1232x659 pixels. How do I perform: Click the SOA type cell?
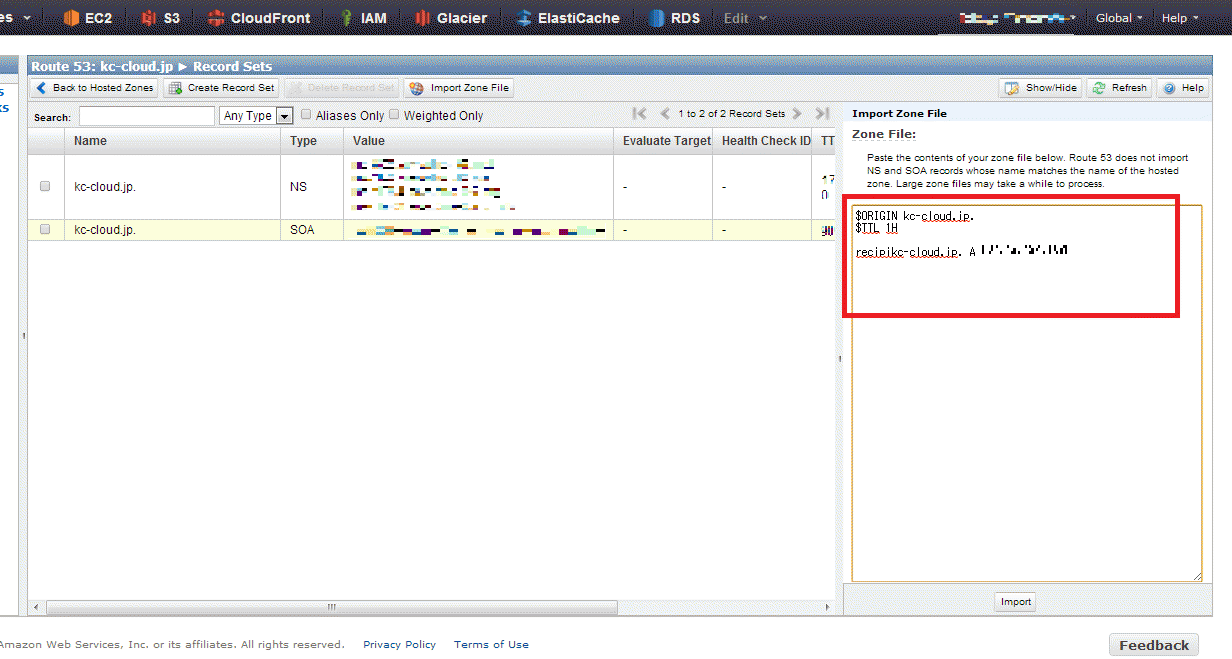[x=312, y=230]
